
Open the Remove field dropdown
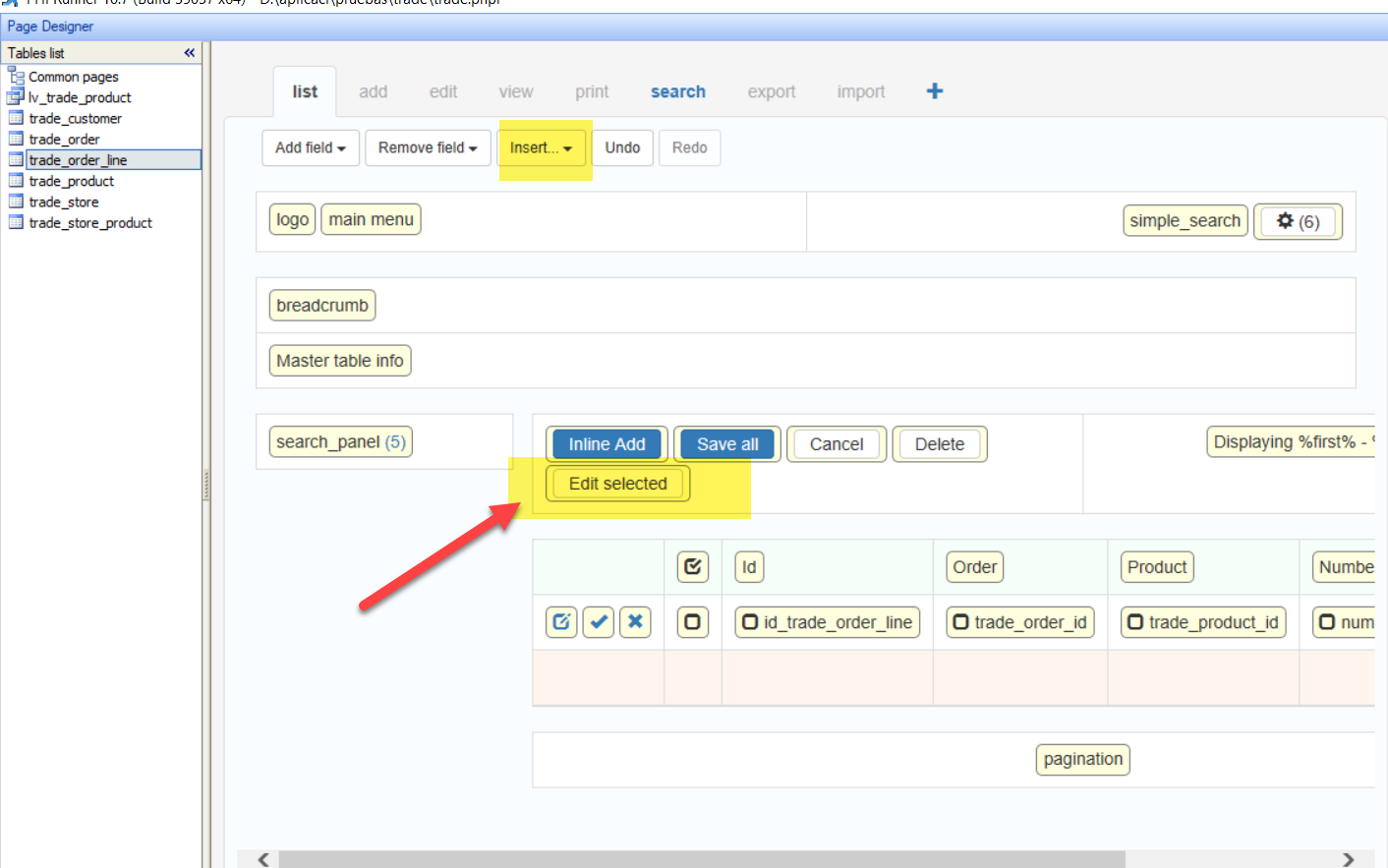428,148
